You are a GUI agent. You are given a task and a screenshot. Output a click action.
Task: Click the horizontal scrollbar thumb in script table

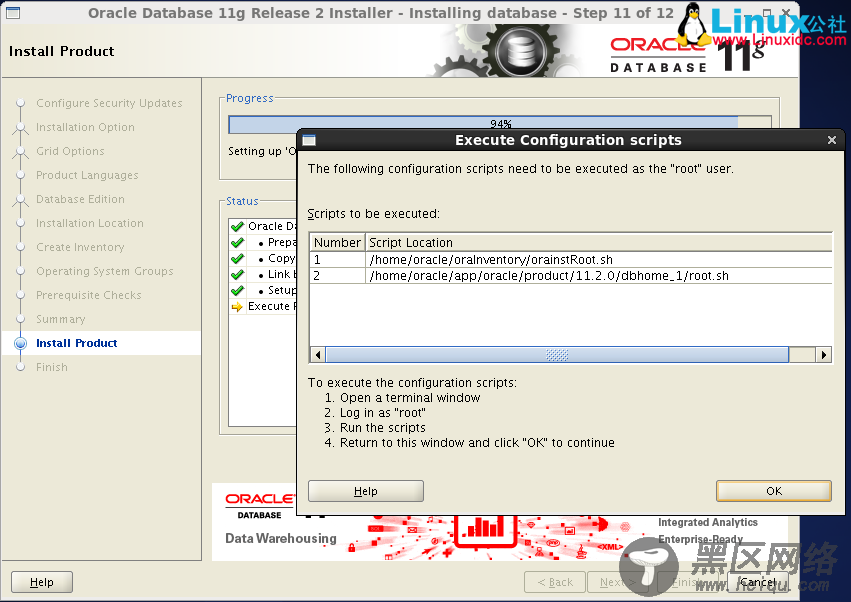[x=557, y=355]
